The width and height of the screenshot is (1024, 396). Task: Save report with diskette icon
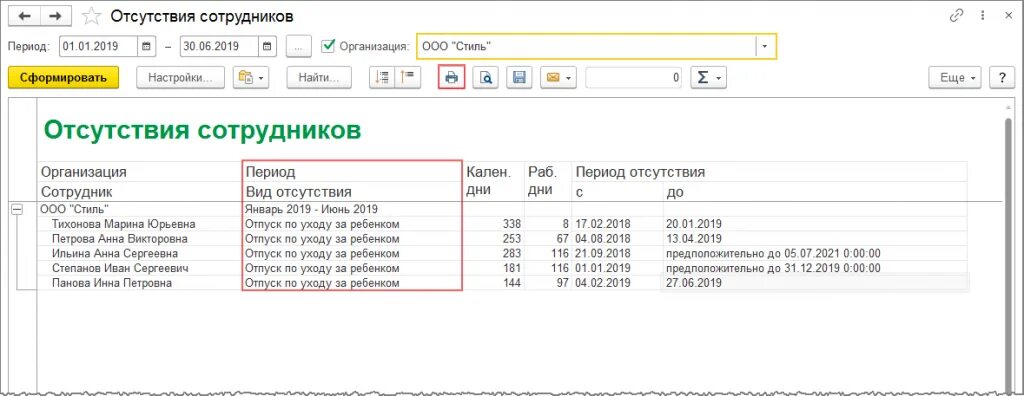pyautogui.click(x=519, y=78)
